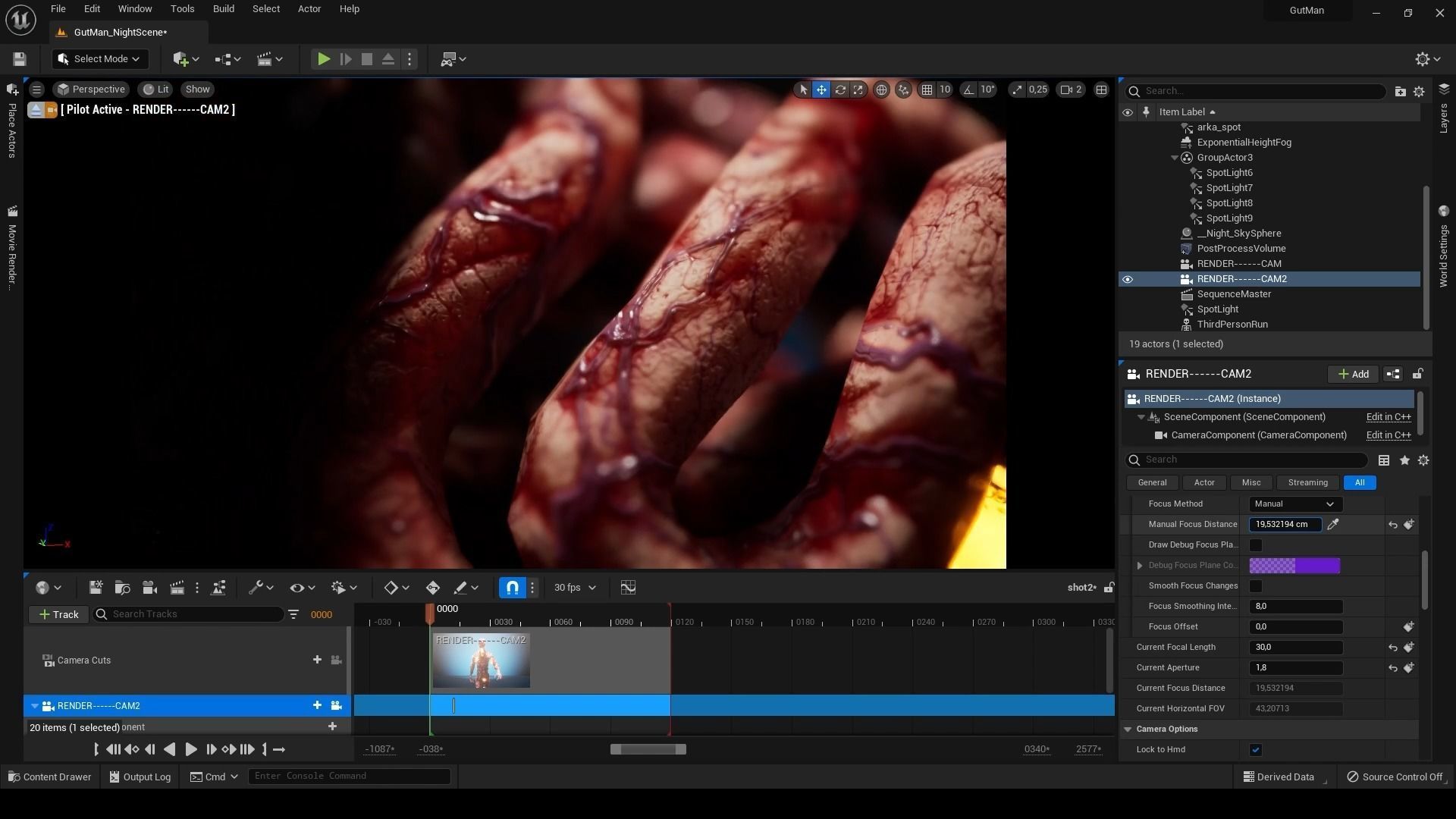
Task: Collapse the GroupActor3 tree item
Action: (1175, 158)
